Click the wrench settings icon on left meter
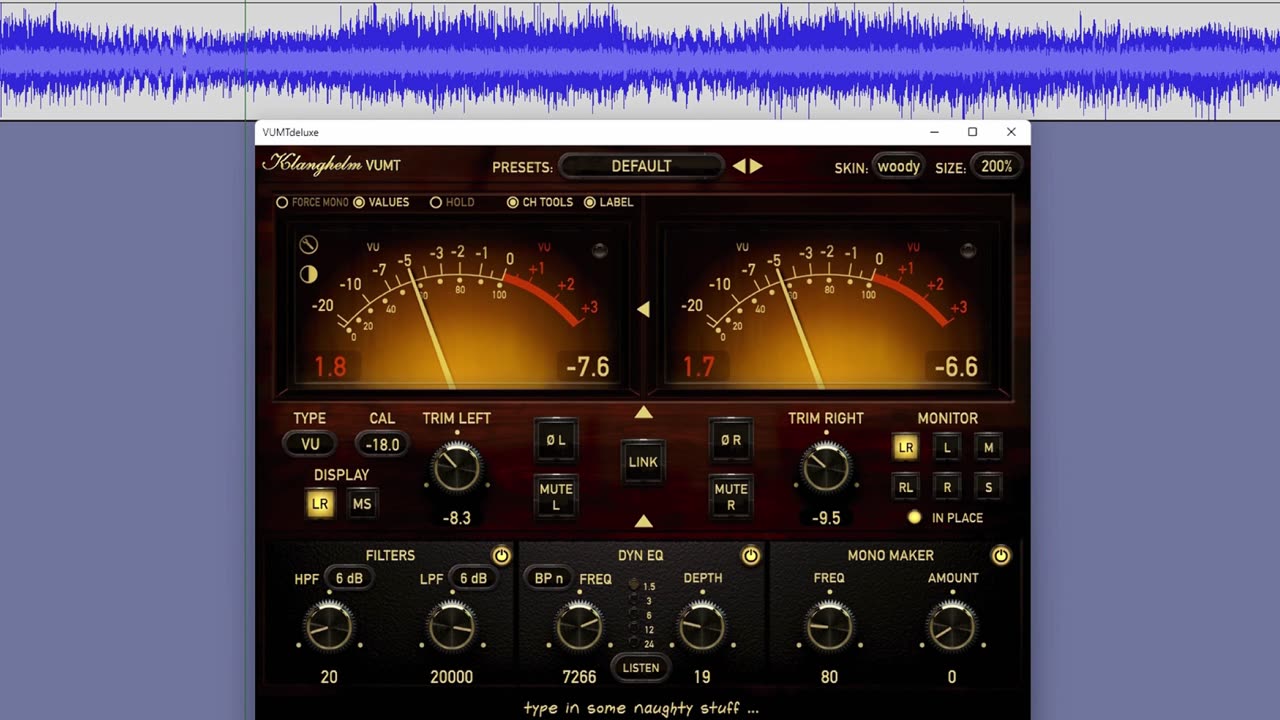Screen dimensions: 1280x720 309,245
